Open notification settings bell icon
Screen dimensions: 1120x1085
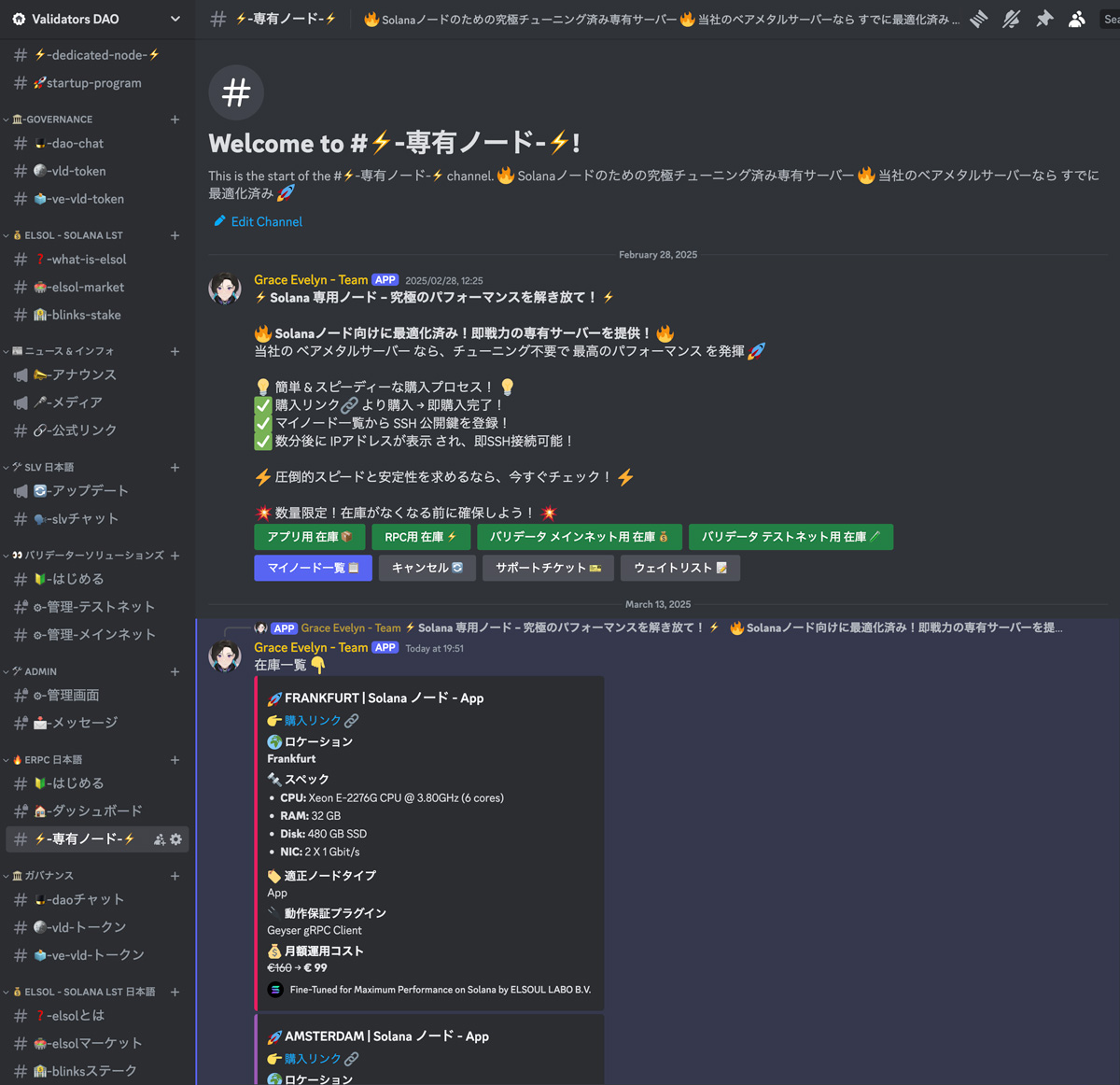pyautogui.click(x=1012, y=19)
